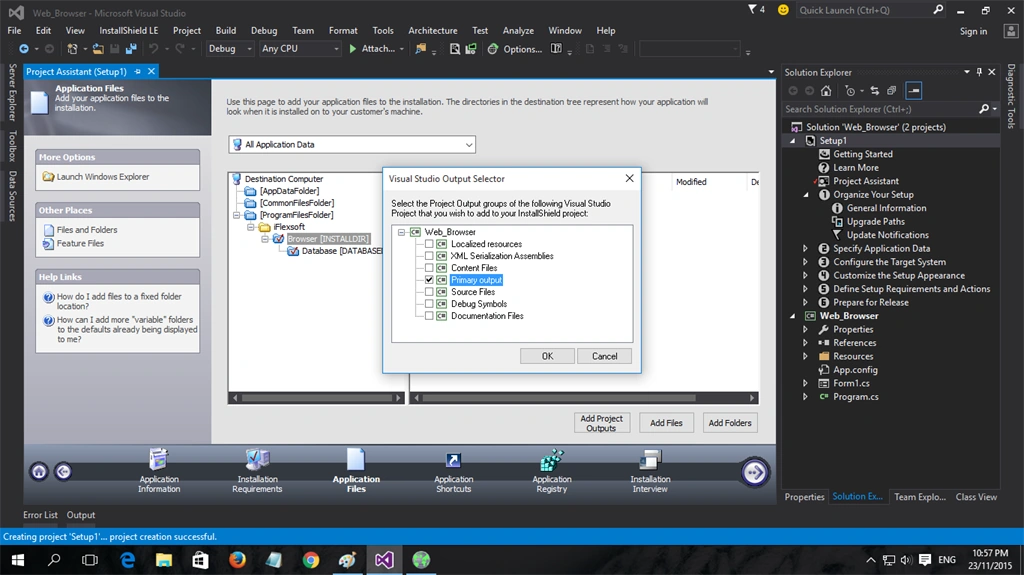The height and width of the screenshot is (575, 1024).
Task: Click the feedback smiley icon
Action: [x=783, y=10]
